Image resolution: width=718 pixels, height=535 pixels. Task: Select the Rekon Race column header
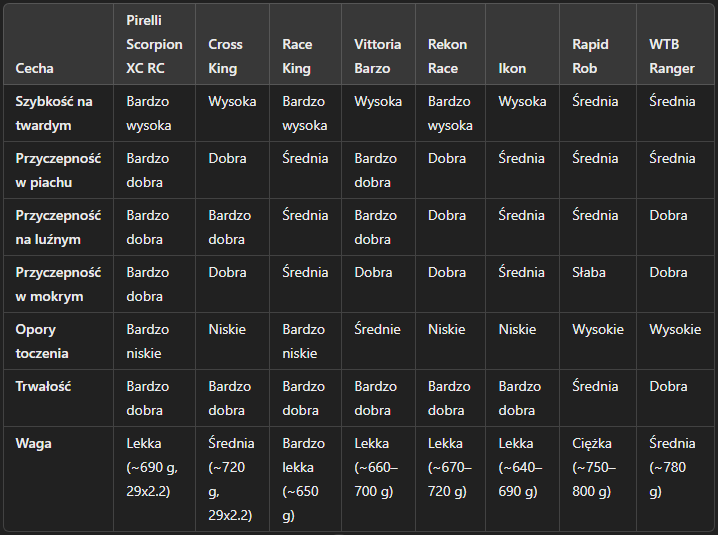[447, 57]
